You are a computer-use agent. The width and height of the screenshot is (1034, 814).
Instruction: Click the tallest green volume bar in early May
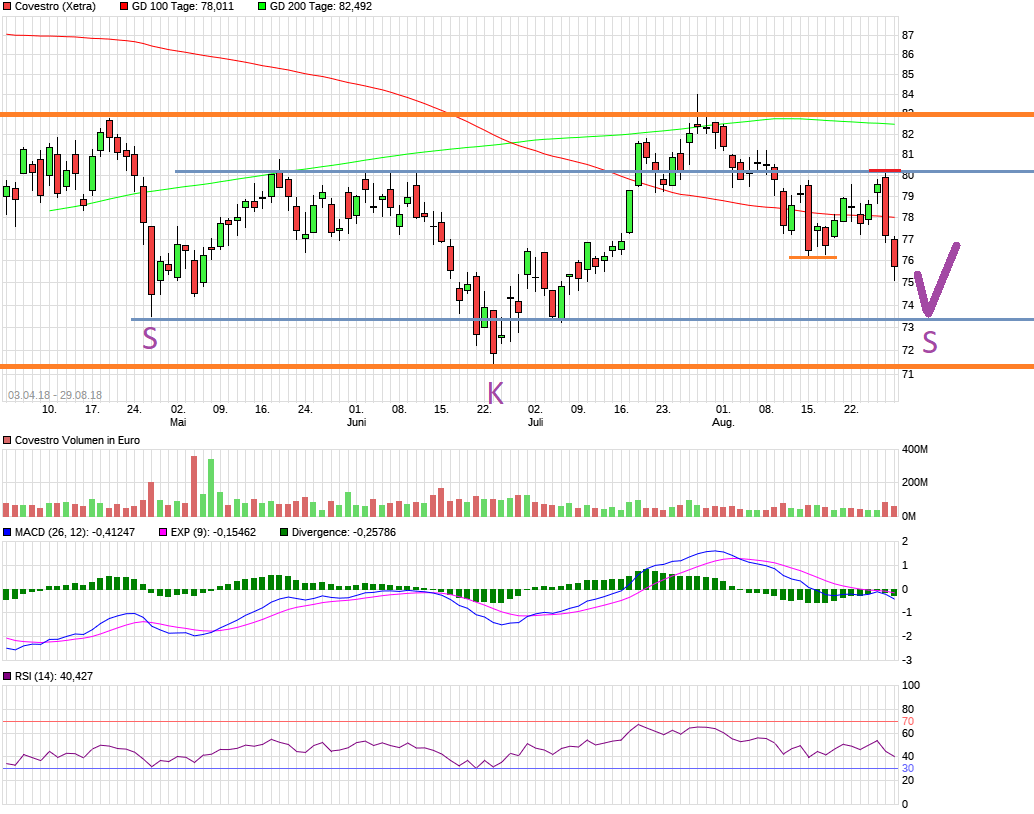(x=211, y=487)
